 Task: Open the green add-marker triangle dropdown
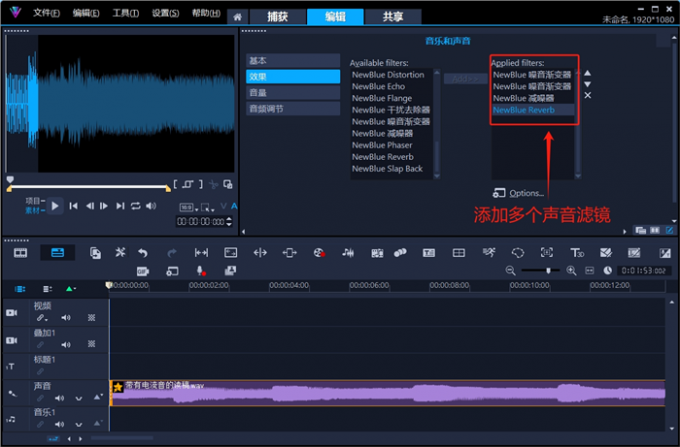[71, 289]
